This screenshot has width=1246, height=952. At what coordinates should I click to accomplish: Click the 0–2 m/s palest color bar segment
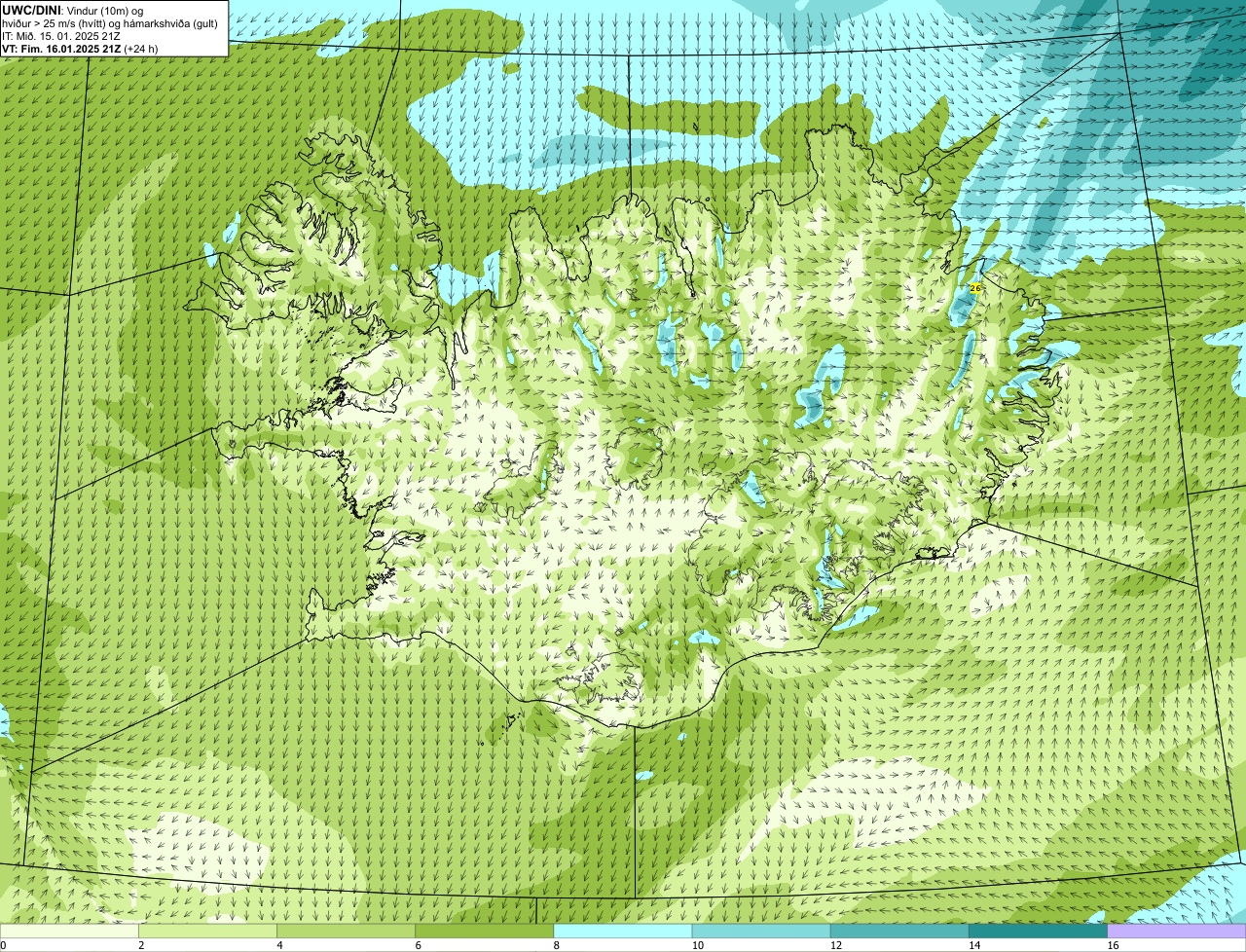[69, 931]
